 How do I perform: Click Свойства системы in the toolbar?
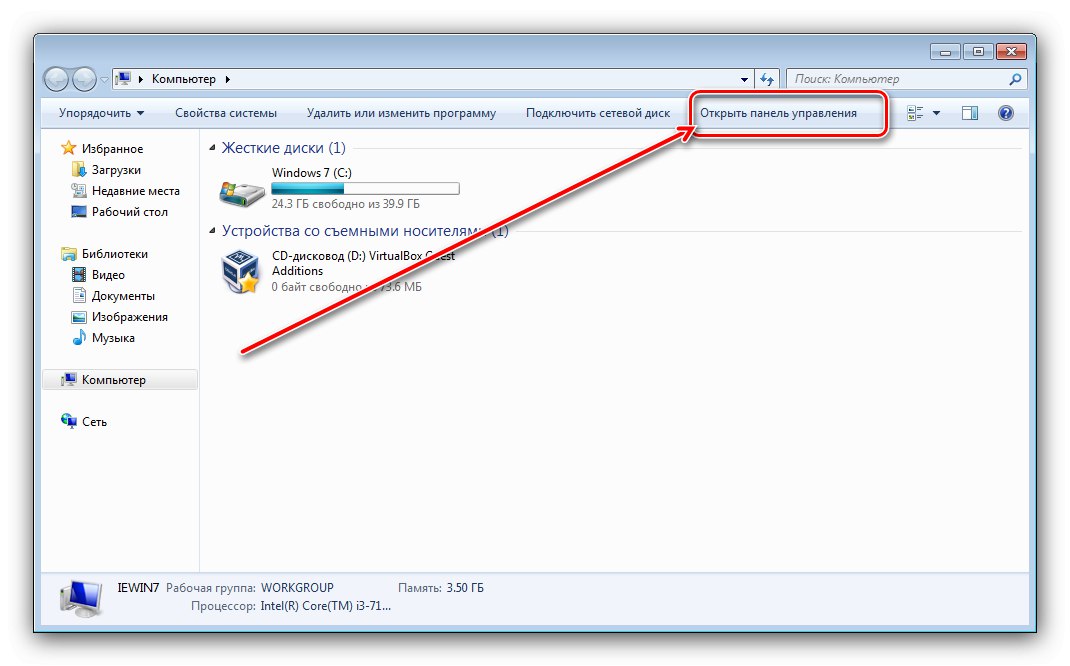coord(227,113)
